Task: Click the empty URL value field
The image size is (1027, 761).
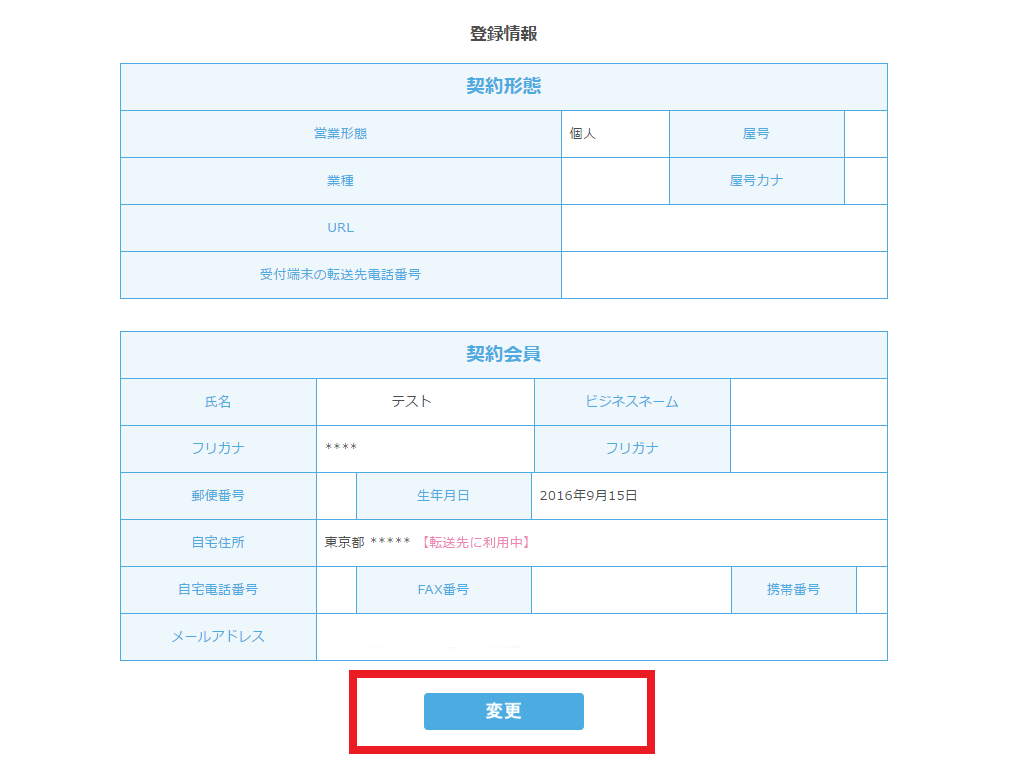Action: 723,228
